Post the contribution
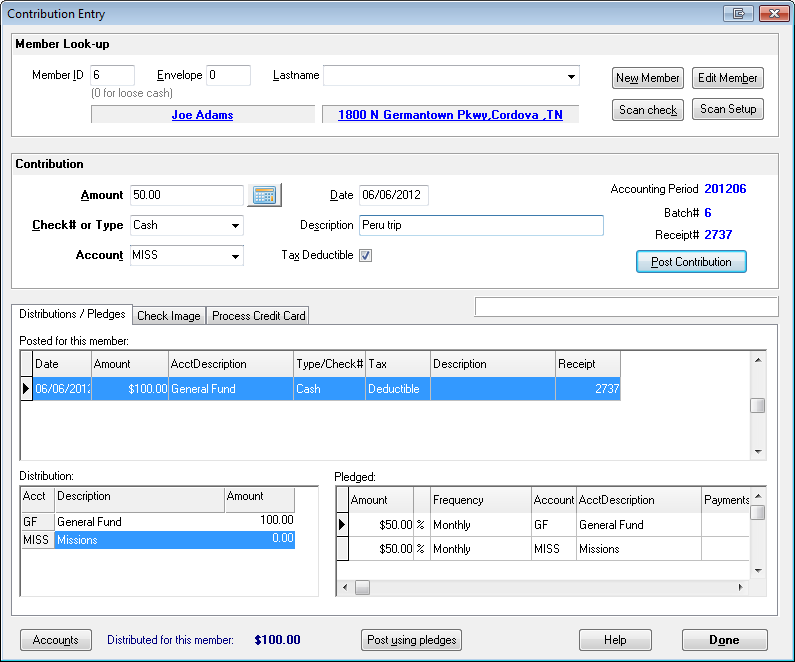 [x=691, y=262]
